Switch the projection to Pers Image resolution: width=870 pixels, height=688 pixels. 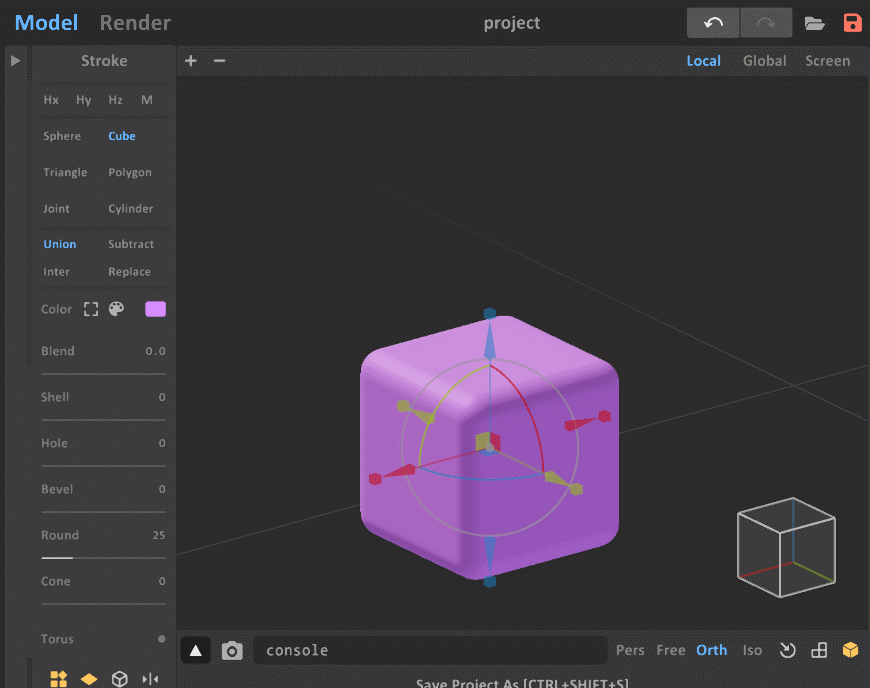click(x=630, y=650)
